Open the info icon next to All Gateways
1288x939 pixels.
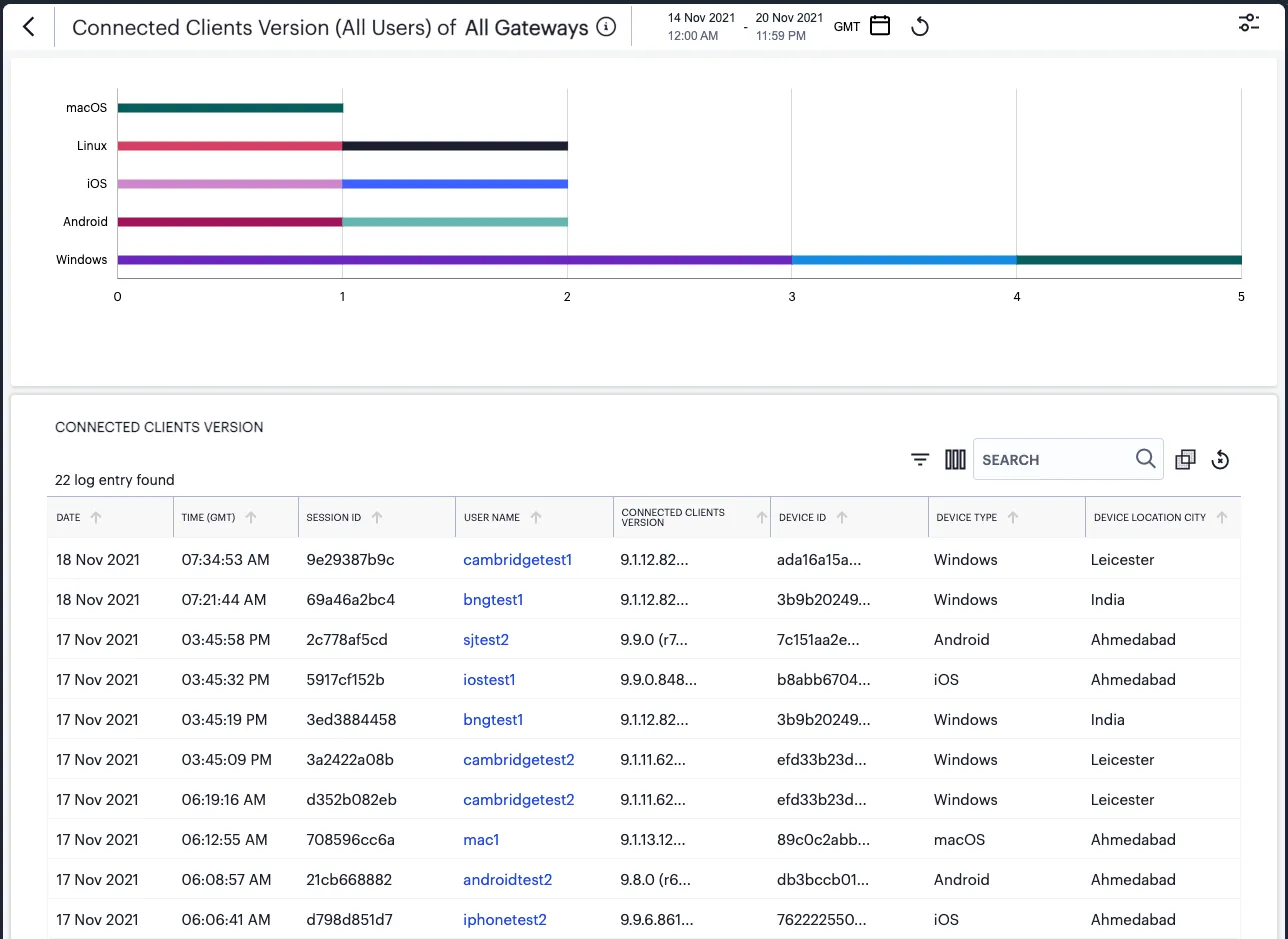coord(606,27)
